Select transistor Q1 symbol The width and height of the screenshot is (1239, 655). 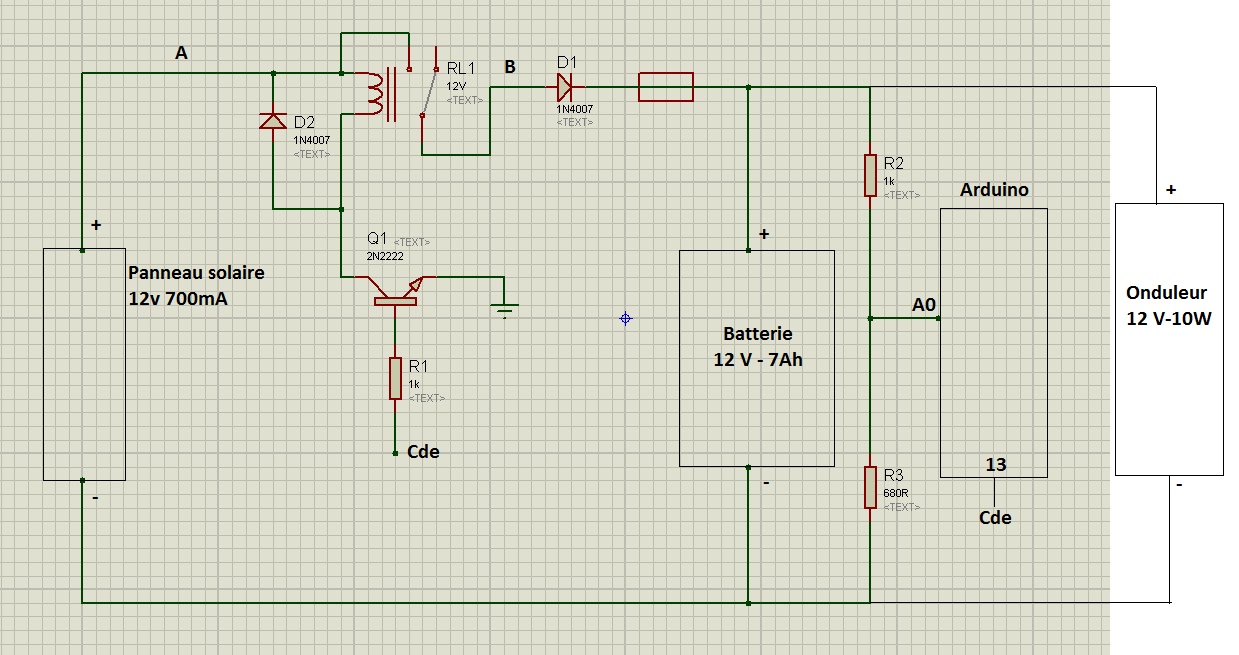coord(396,290)
